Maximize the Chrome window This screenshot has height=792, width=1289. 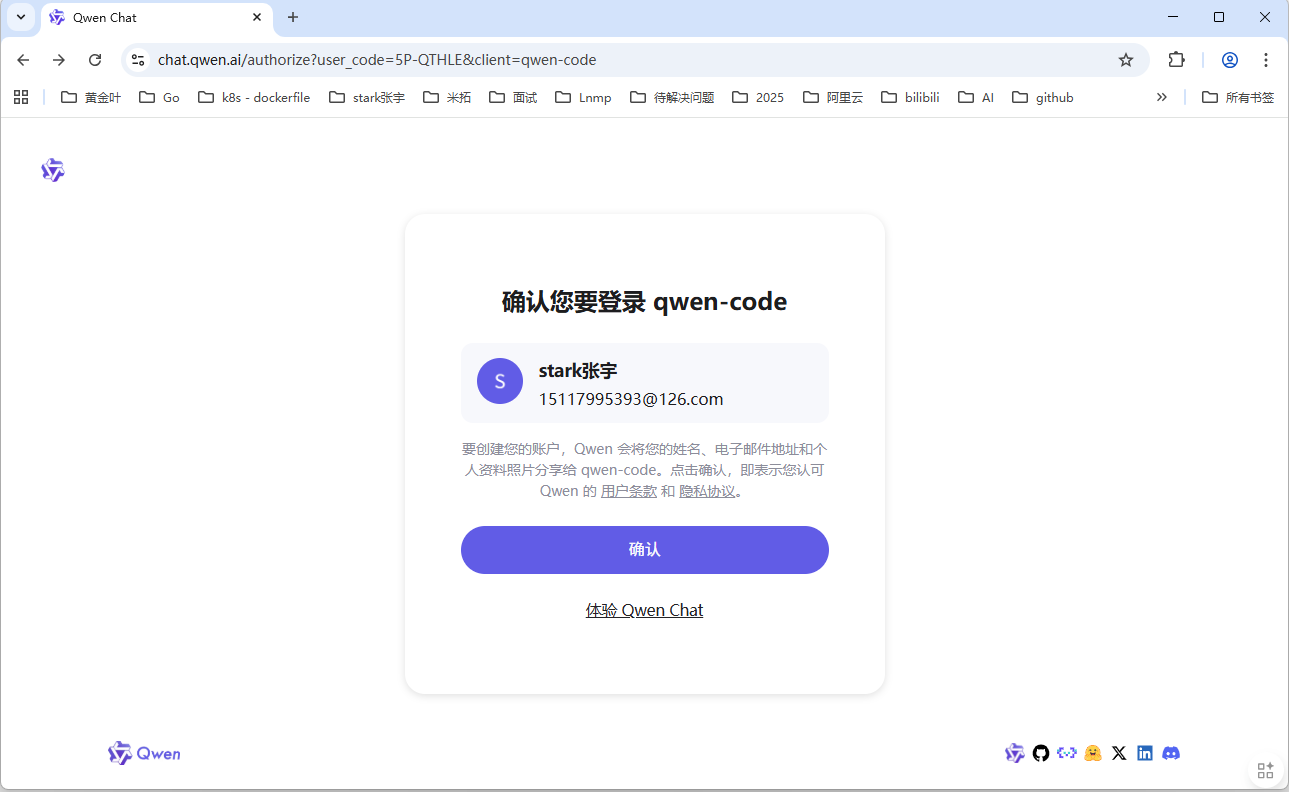point(1219,17)
